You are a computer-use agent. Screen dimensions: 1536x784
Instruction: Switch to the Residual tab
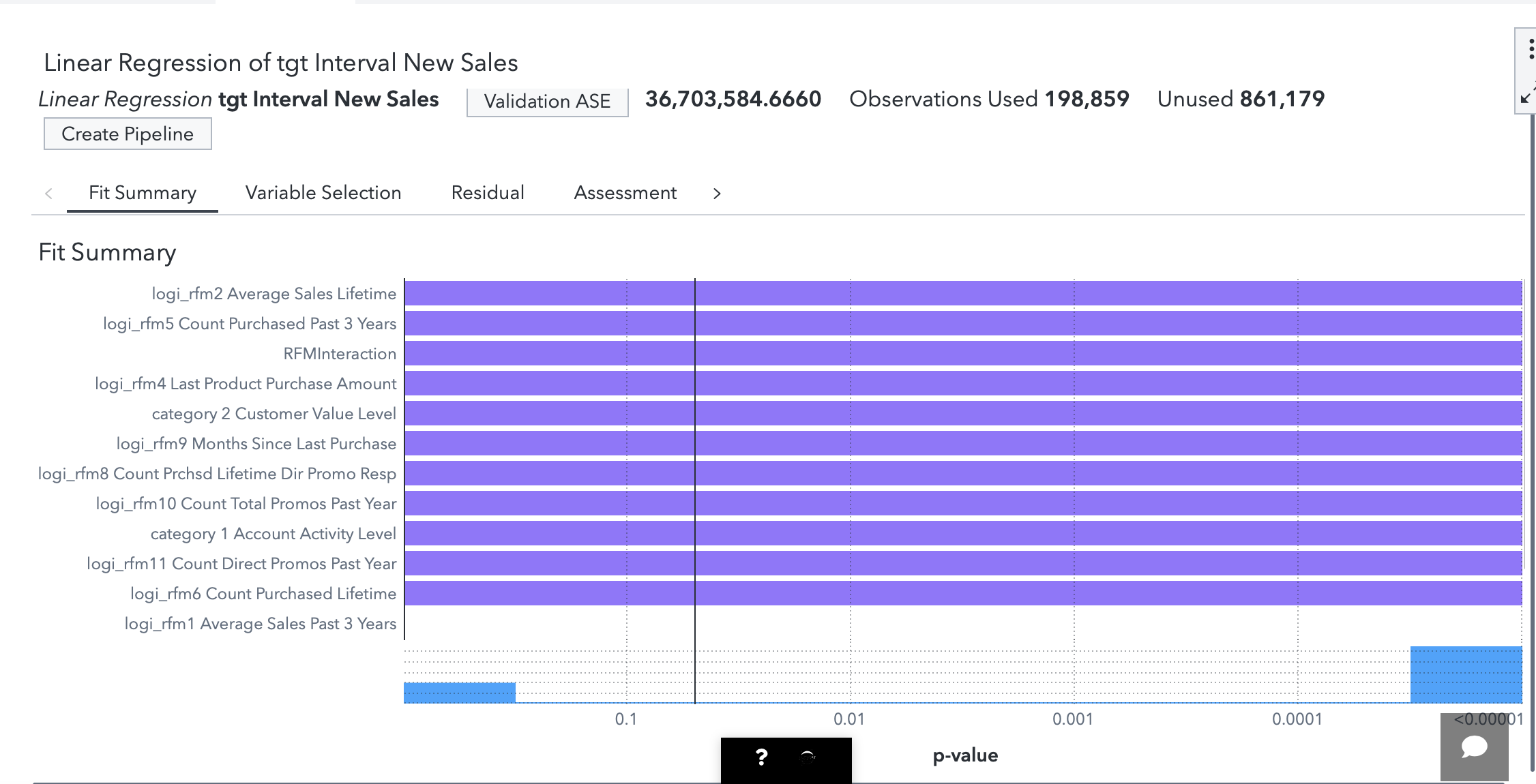(488, 193)
